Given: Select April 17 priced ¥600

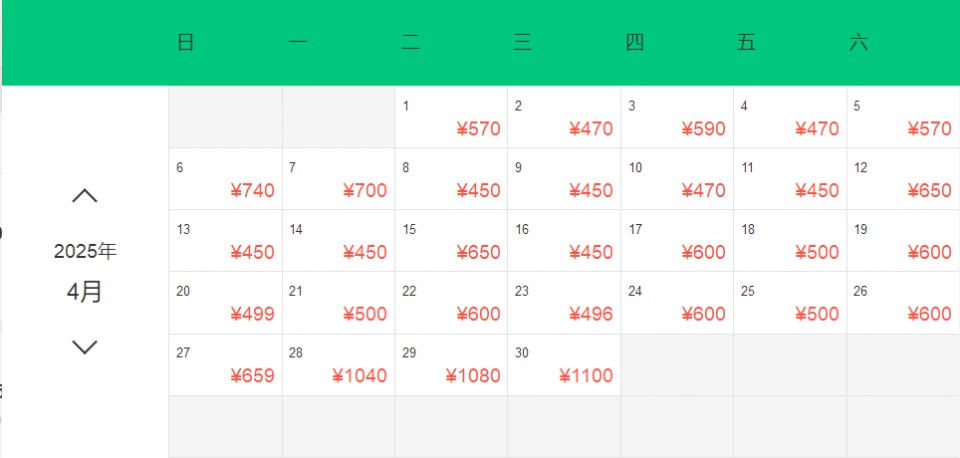Looking at the screenshot, I should (x=677, y=241).
